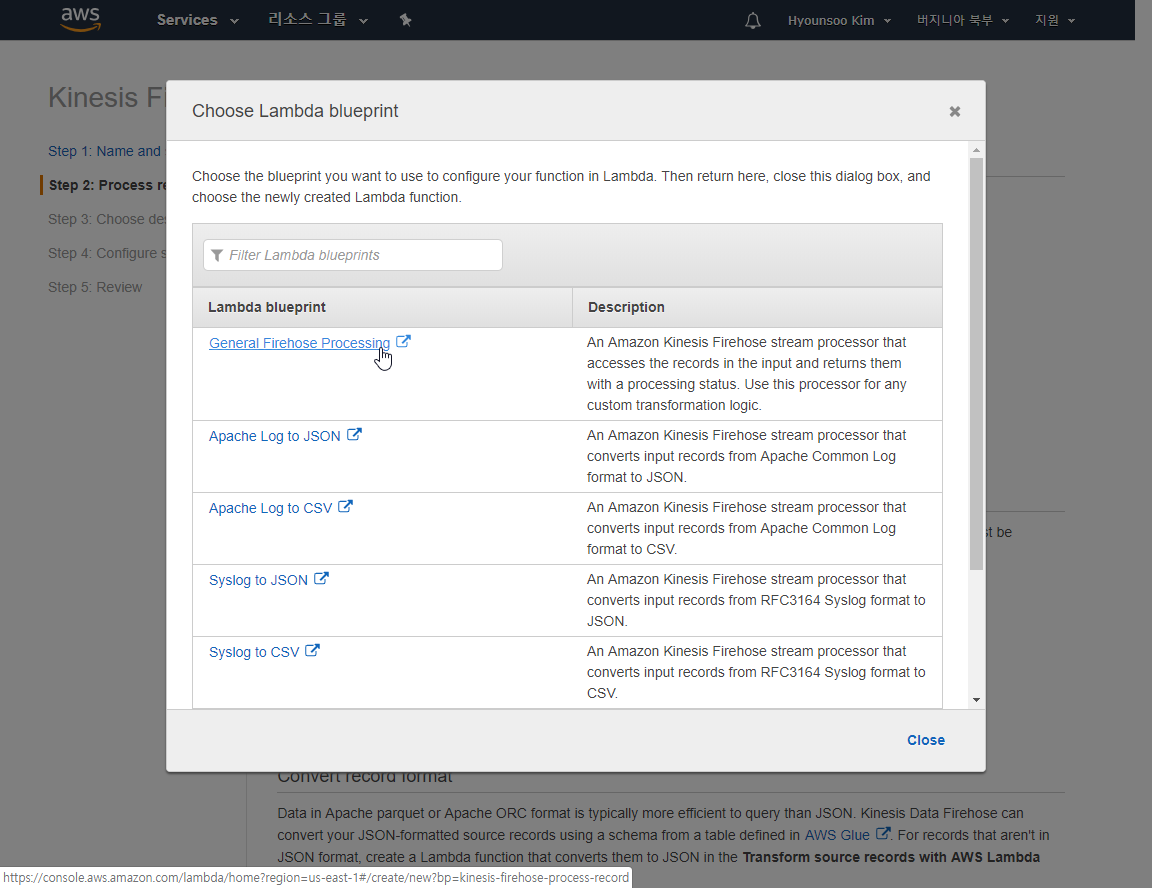The image size is (1152, 888).
Task: Click external-link icon beside General Firehose Processing
Action: 403,342
